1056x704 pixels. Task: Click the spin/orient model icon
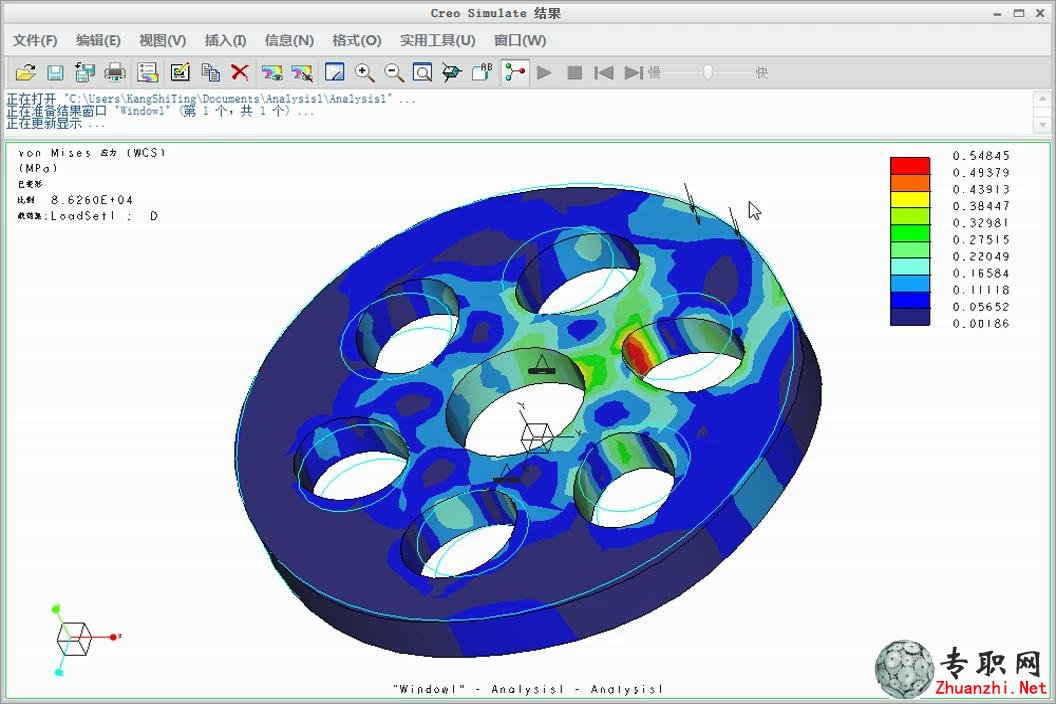[452, 72]
